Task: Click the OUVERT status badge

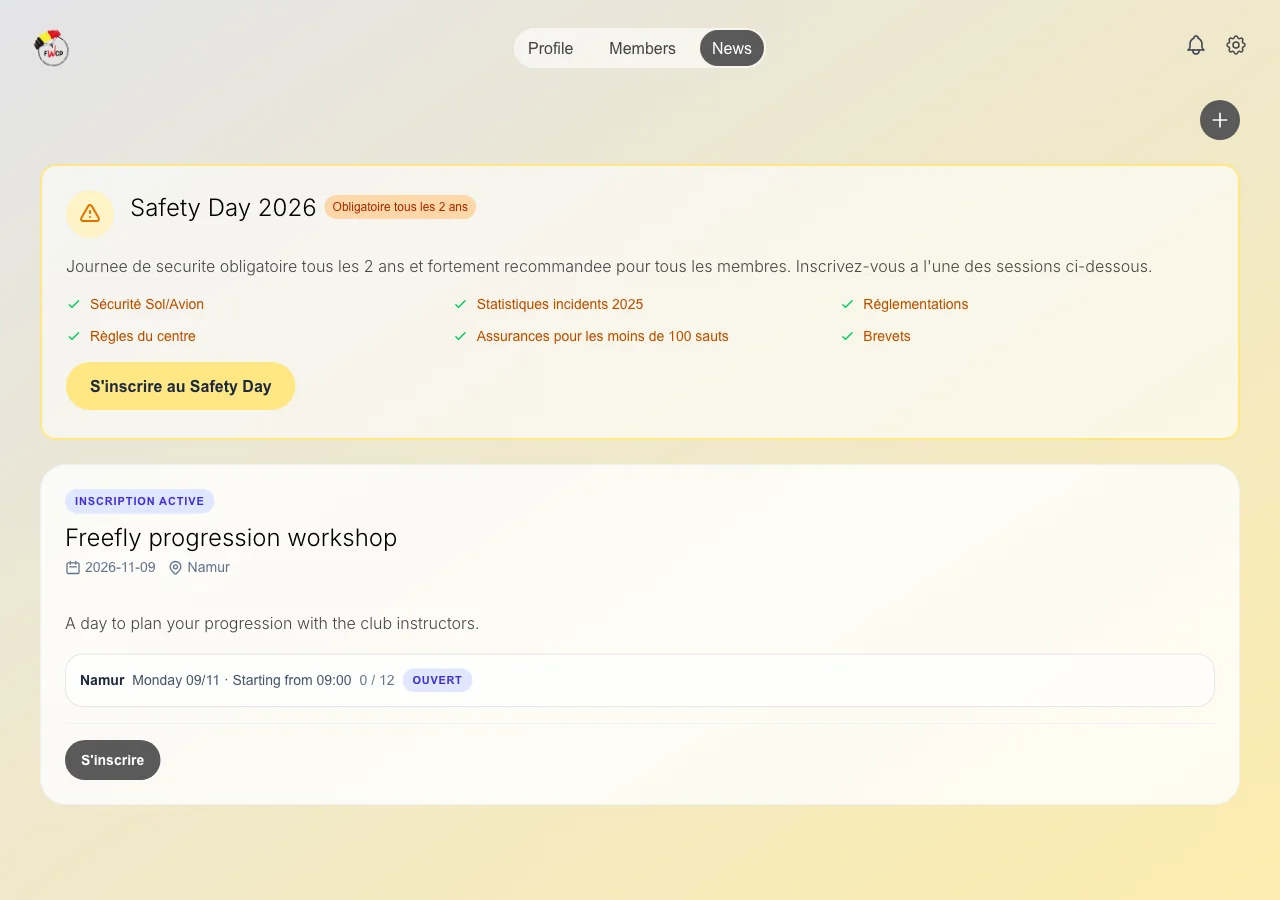Action: (437, 680)
